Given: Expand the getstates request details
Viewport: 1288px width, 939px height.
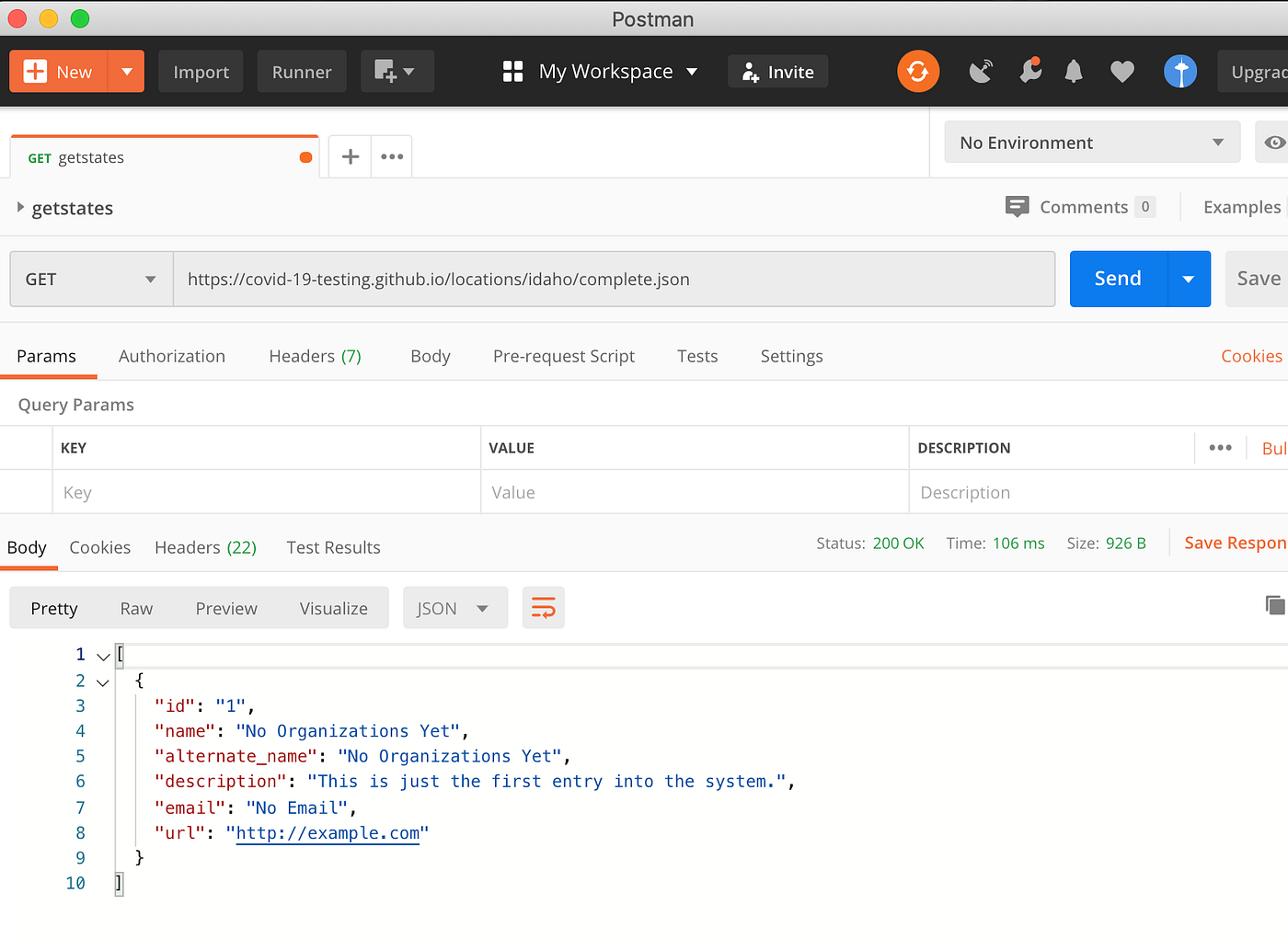Looking at the screenshot, I should (x=20, y=208).
